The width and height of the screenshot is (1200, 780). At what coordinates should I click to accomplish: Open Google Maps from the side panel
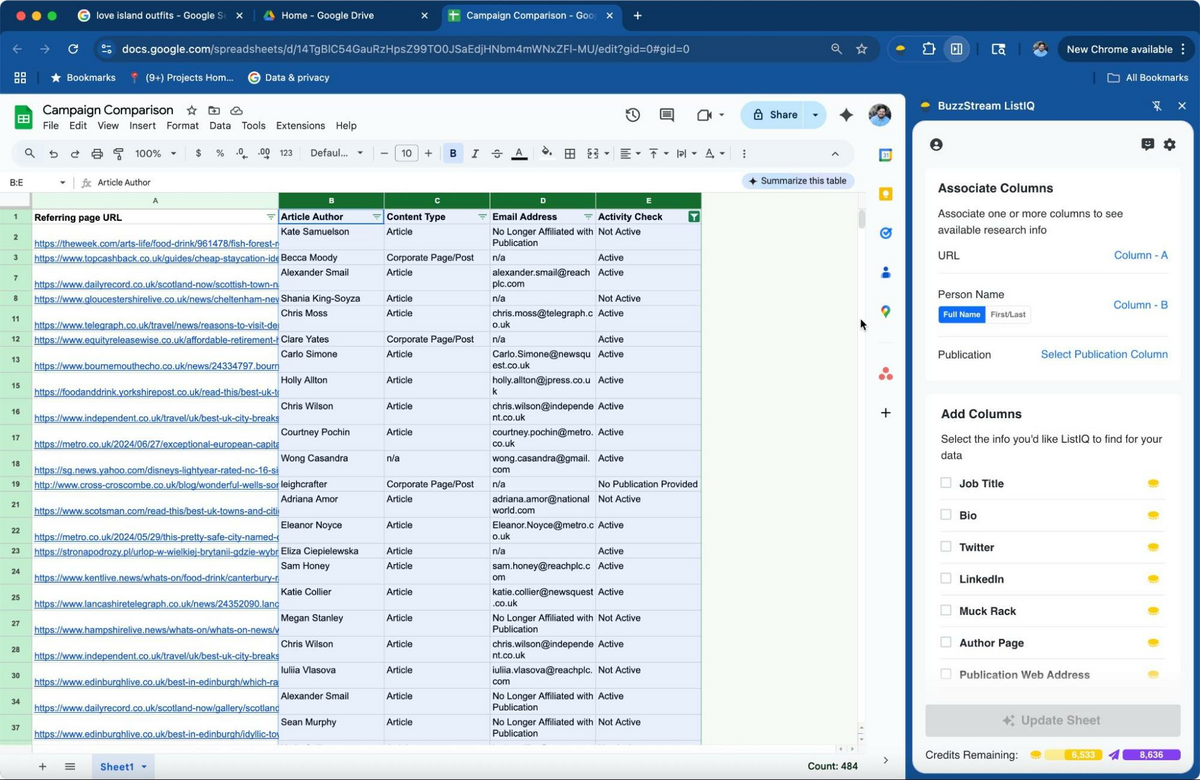point(885,311)
